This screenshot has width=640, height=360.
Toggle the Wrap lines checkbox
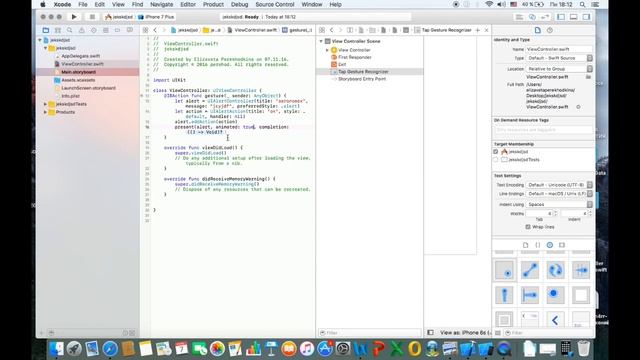coord(528,227)
